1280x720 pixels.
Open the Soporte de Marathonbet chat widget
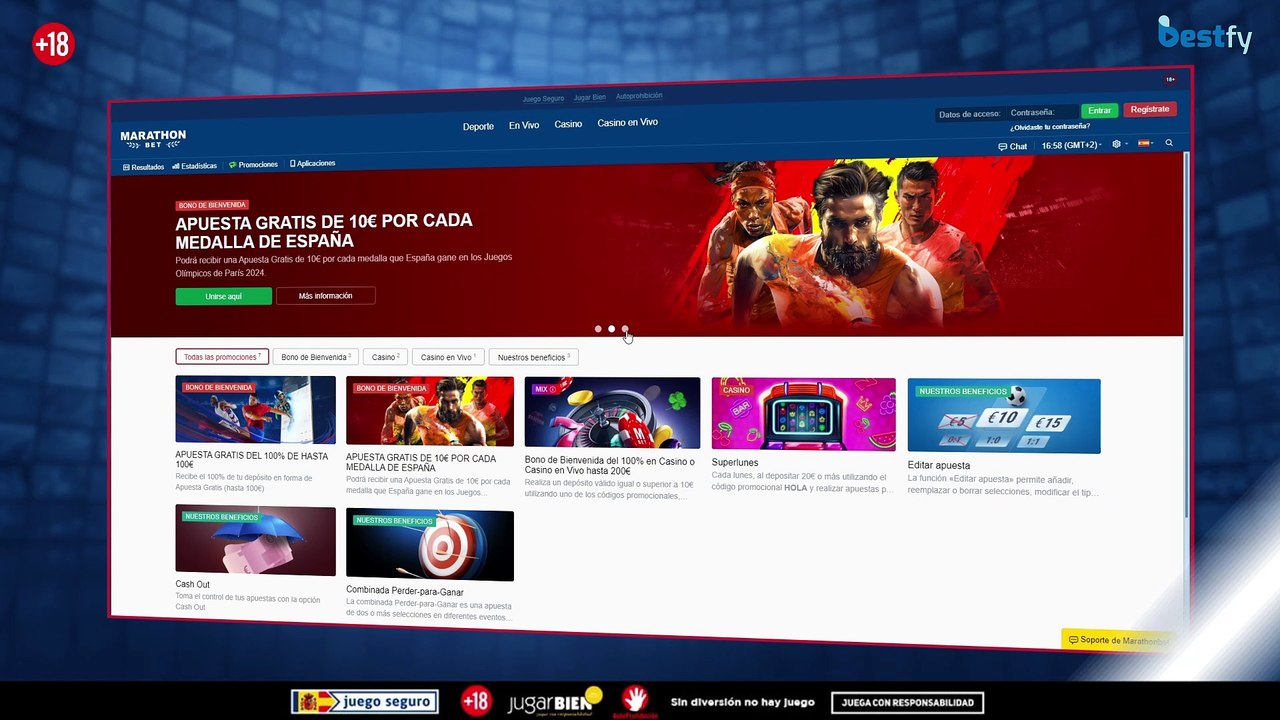coord(1118,640)
